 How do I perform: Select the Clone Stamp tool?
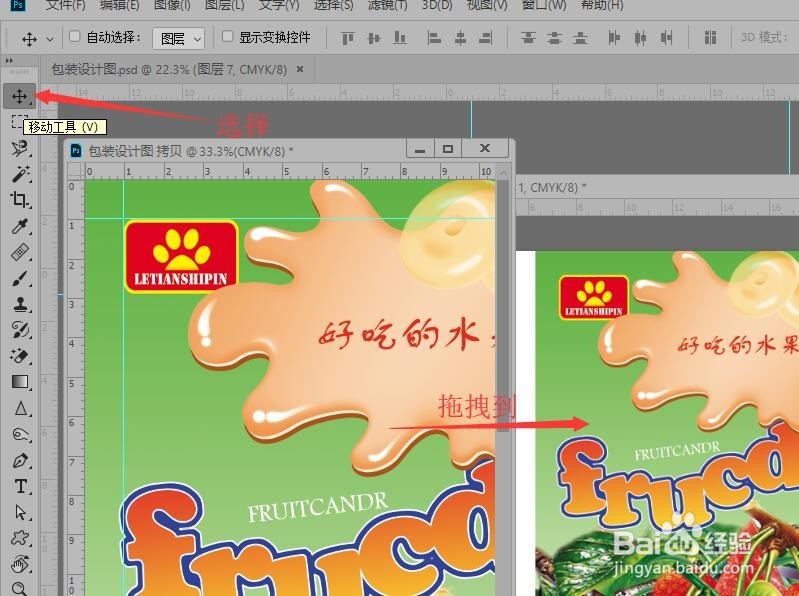20,304
